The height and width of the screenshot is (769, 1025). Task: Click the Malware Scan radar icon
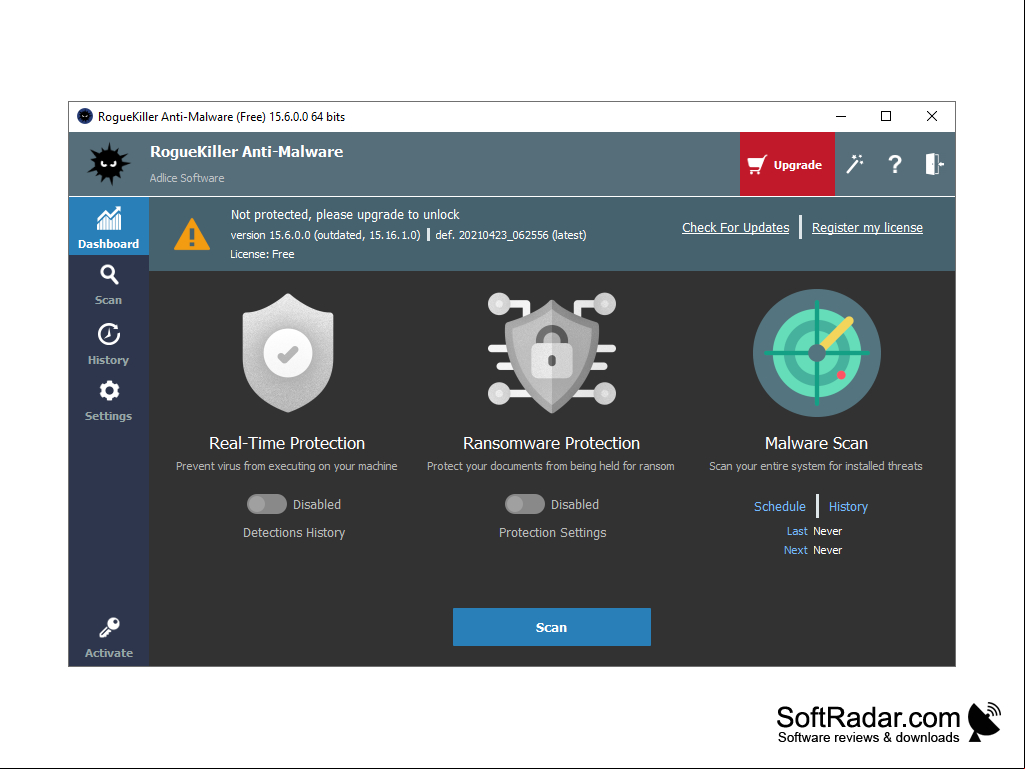(816, 352)
